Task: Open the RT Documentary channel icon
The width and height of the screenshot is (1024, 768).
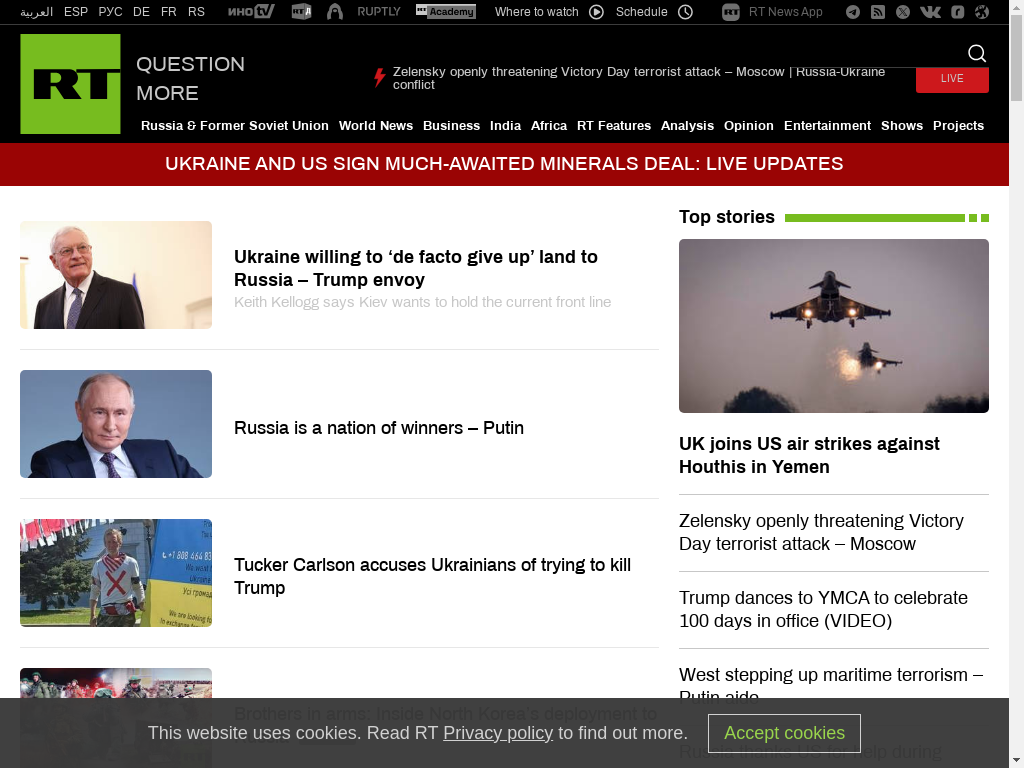Action: coord(301,12)
